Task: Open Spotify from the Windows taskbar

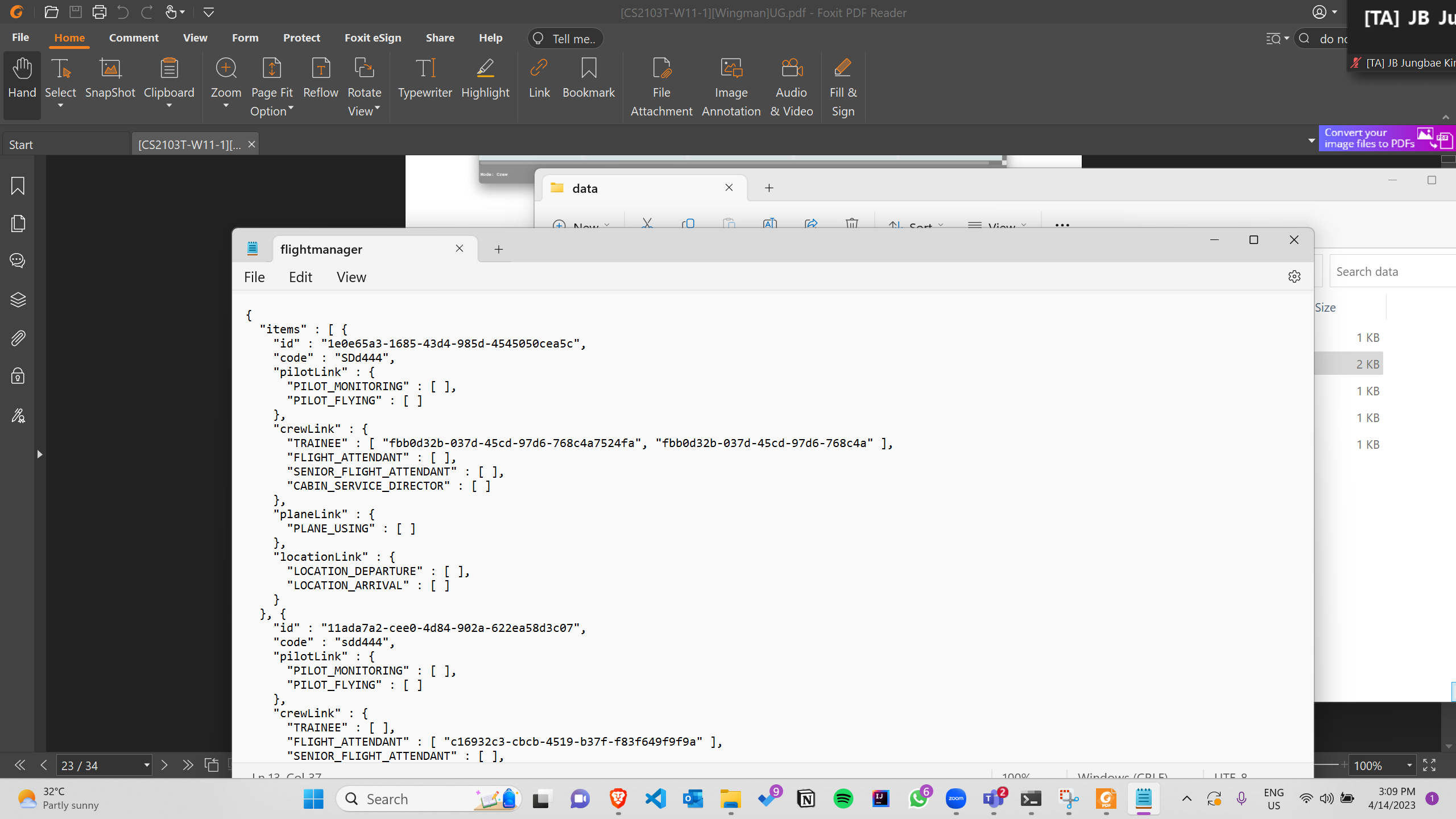Action: pos(843,799)
